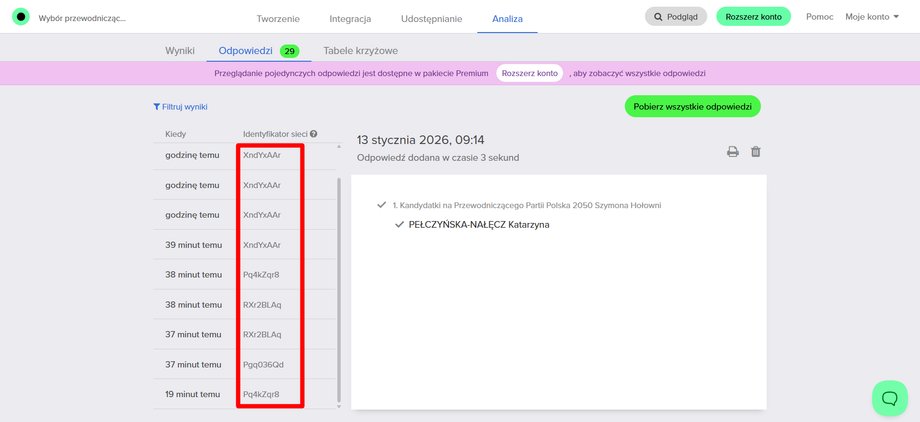This screenshot has width=920, height=422.
Task: Click the print icon for this response
Action: [732, 152]
